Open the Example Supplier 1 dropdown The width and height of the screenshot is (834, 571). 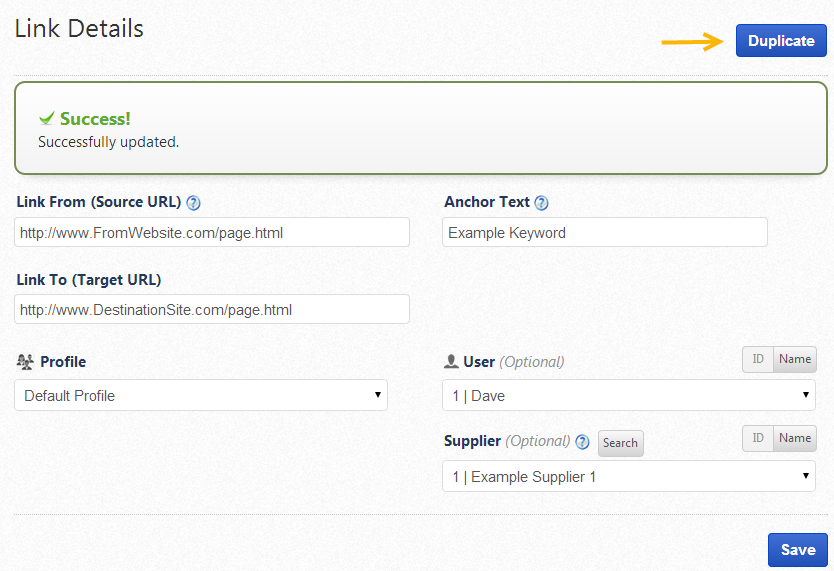pyautogui.click(x=628, y=476)
